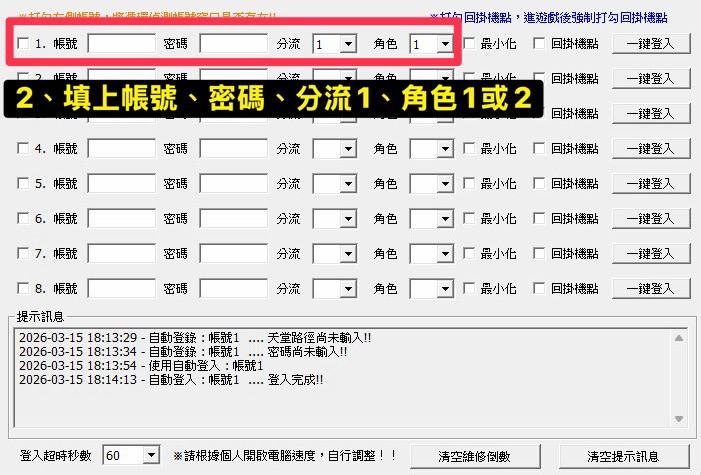This screenshot has width=701, height=475.
Task: Select the 密碼 box in row 5
Action: [234, 183]
